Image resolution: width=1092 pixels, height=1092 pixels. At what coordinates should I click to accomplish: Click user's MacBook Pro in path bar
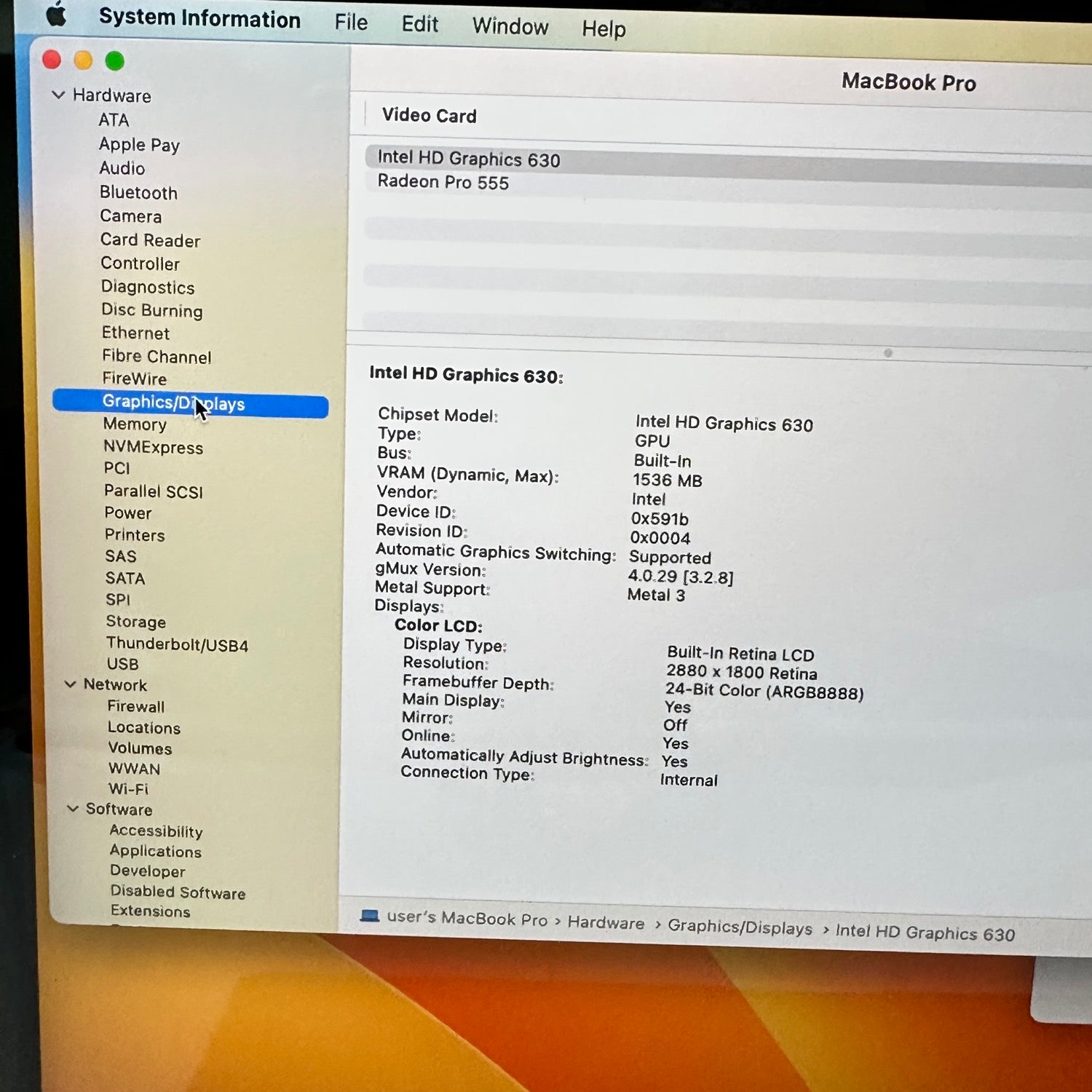pyautogui.click(x=467, y=919)
